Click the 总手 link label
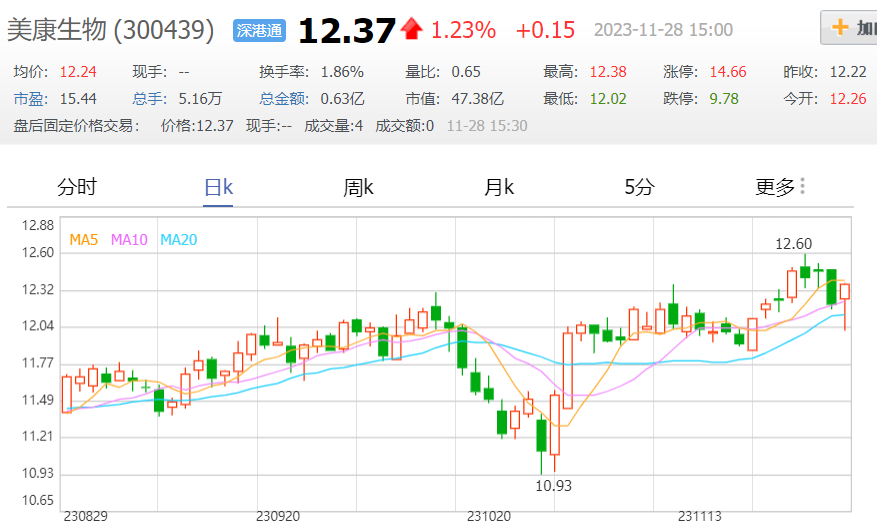877x526 pixels. click(x=149, y=99)
